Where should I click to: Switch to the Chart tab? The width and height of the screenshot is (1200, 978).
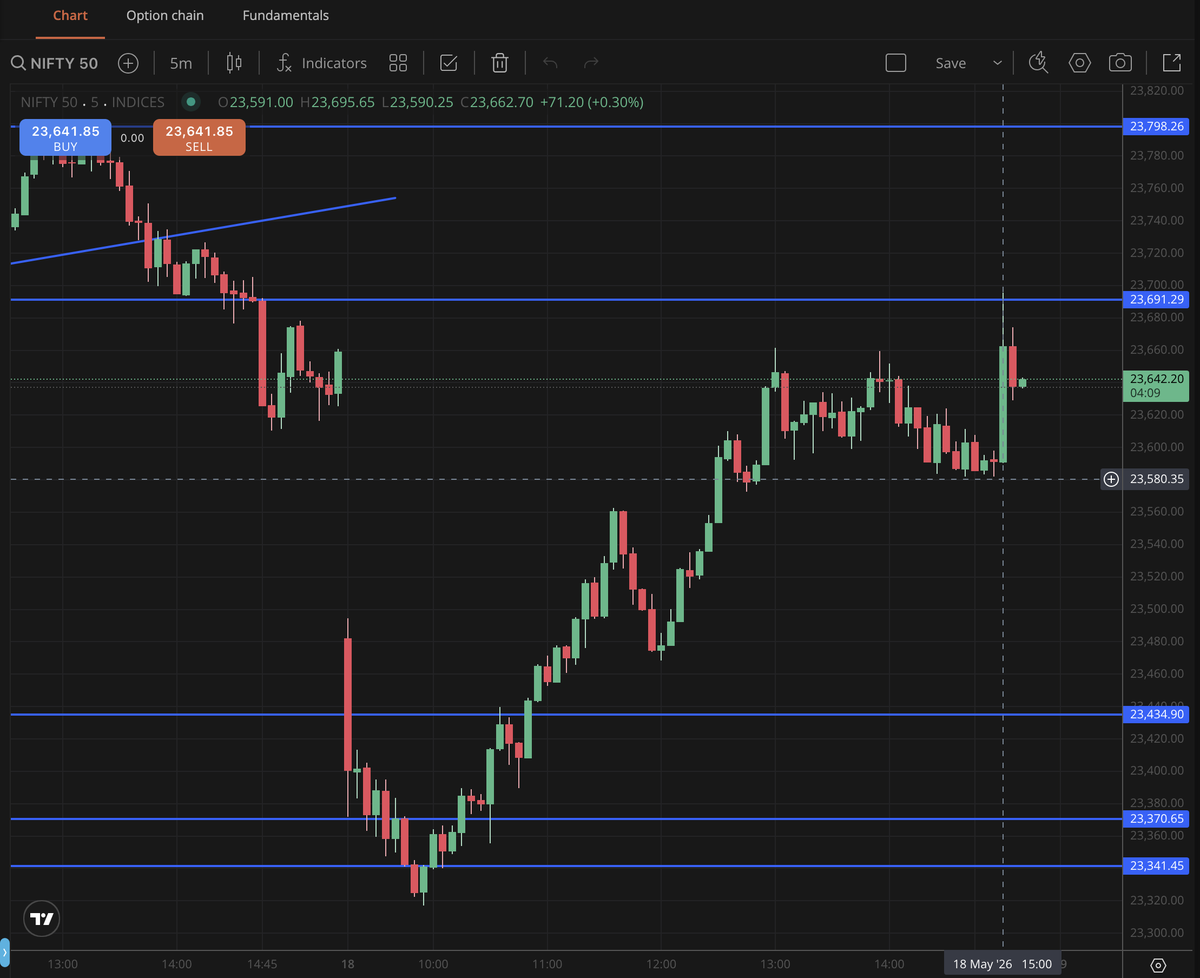coord(70,15)
